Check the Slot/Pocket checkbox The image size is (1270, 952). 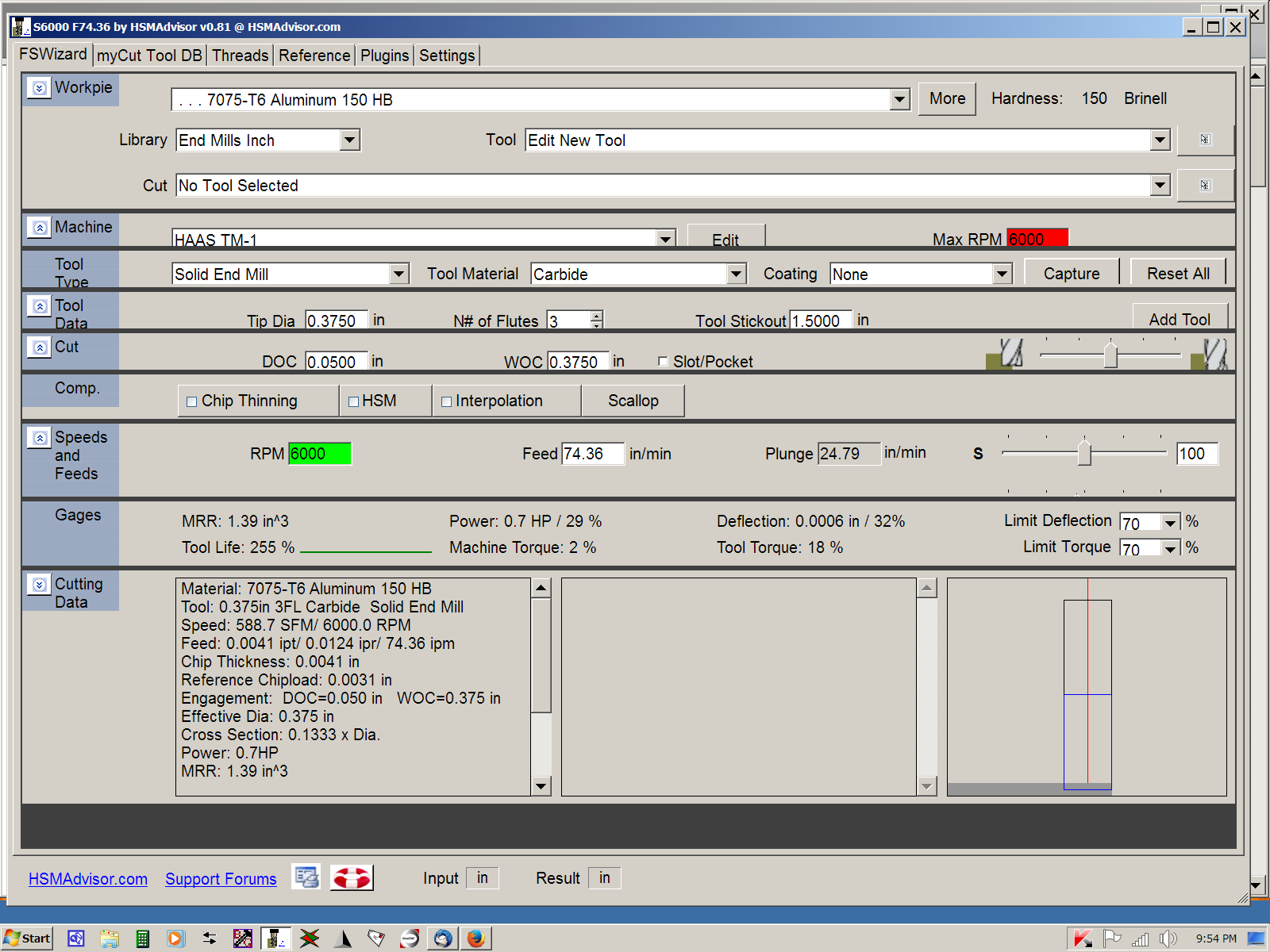663,361
